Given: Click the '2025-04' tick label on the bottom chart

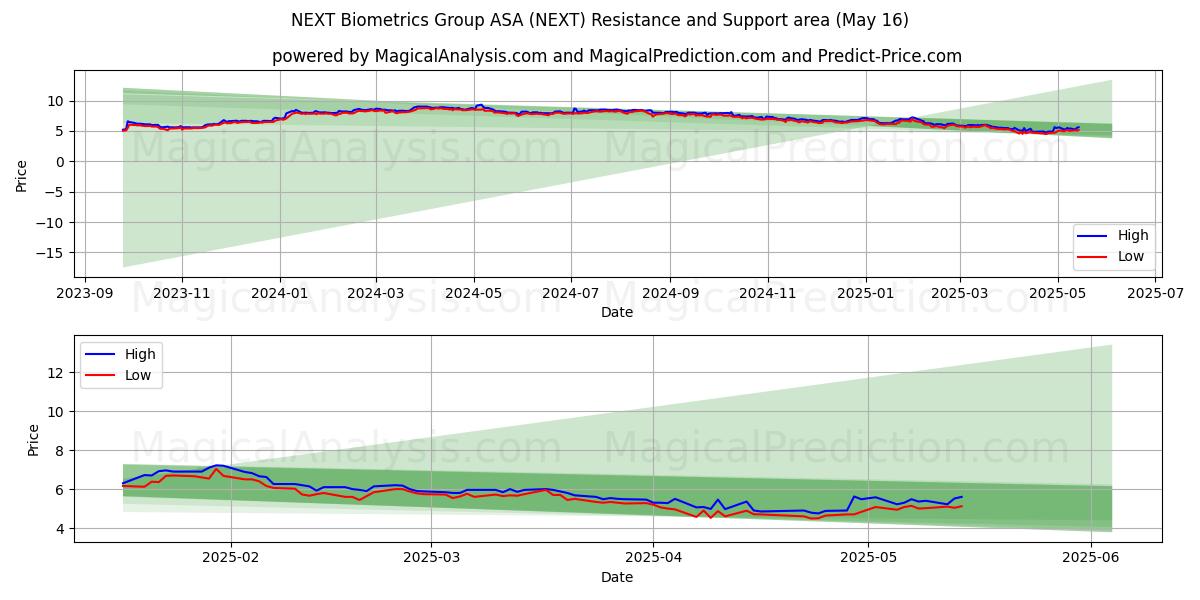Looking at the screenshot, I should [x=653, y=558].
